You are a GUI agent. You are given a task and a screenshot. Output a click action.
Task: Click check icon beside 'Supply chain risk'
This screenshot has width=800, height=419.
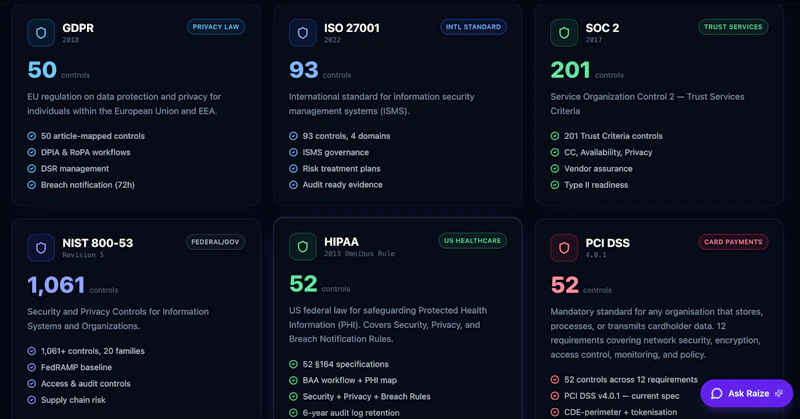(x=32, y=400)
